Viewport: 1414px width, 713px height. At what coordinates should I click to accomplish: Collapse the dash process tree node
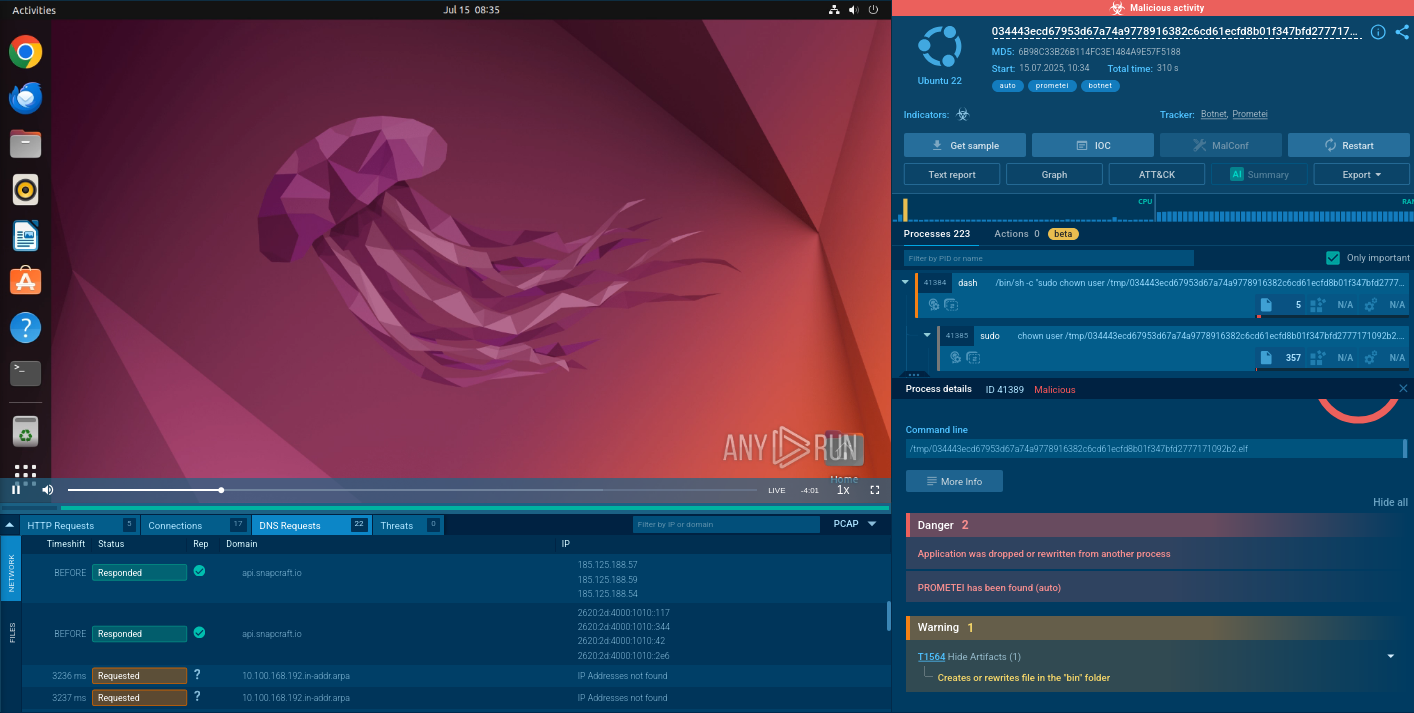point(906,283)
